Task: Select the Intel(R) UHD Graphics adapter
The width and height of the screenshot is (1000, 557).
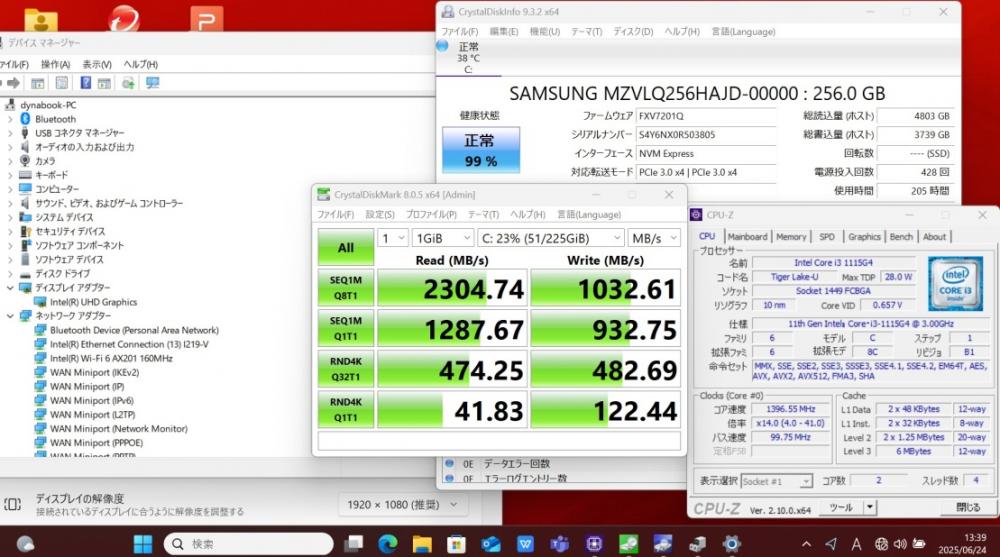Action: tap(93, 302)
